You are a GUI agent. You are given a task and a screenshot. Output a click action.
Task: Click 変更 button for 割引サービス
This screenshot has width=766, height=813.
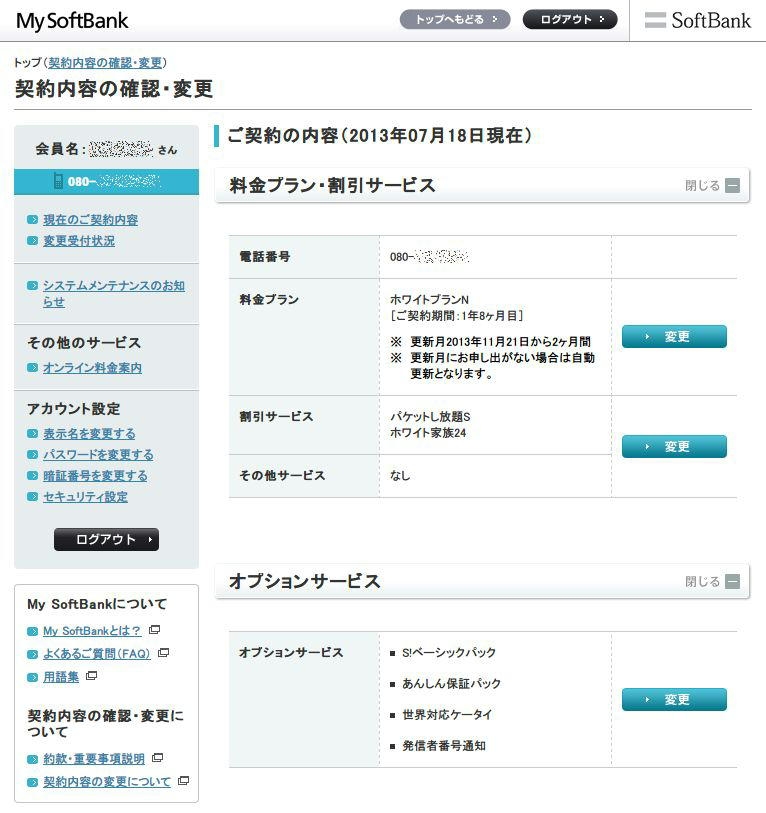point(674,446)
